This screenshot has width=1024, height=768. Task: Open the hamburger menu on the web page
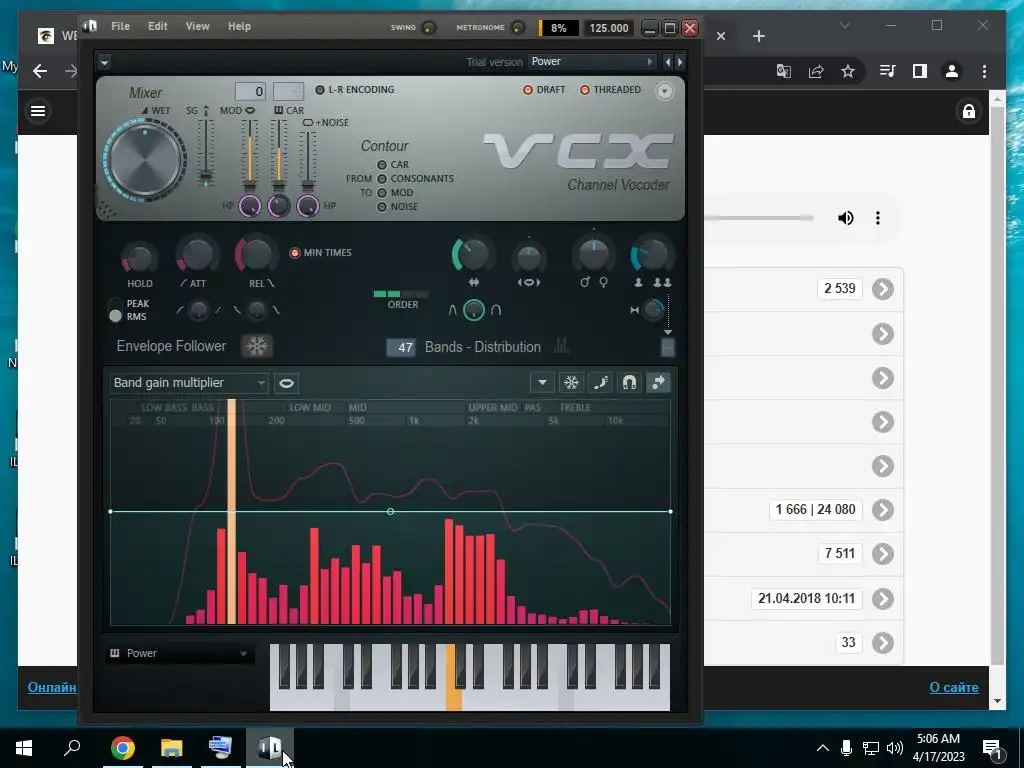(38, 111)
